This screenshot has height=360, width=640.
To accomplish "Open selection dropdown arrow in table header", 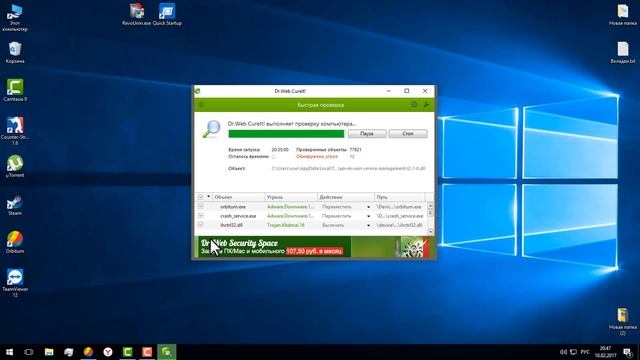I will pyautogui.click(x=209, y=197).
